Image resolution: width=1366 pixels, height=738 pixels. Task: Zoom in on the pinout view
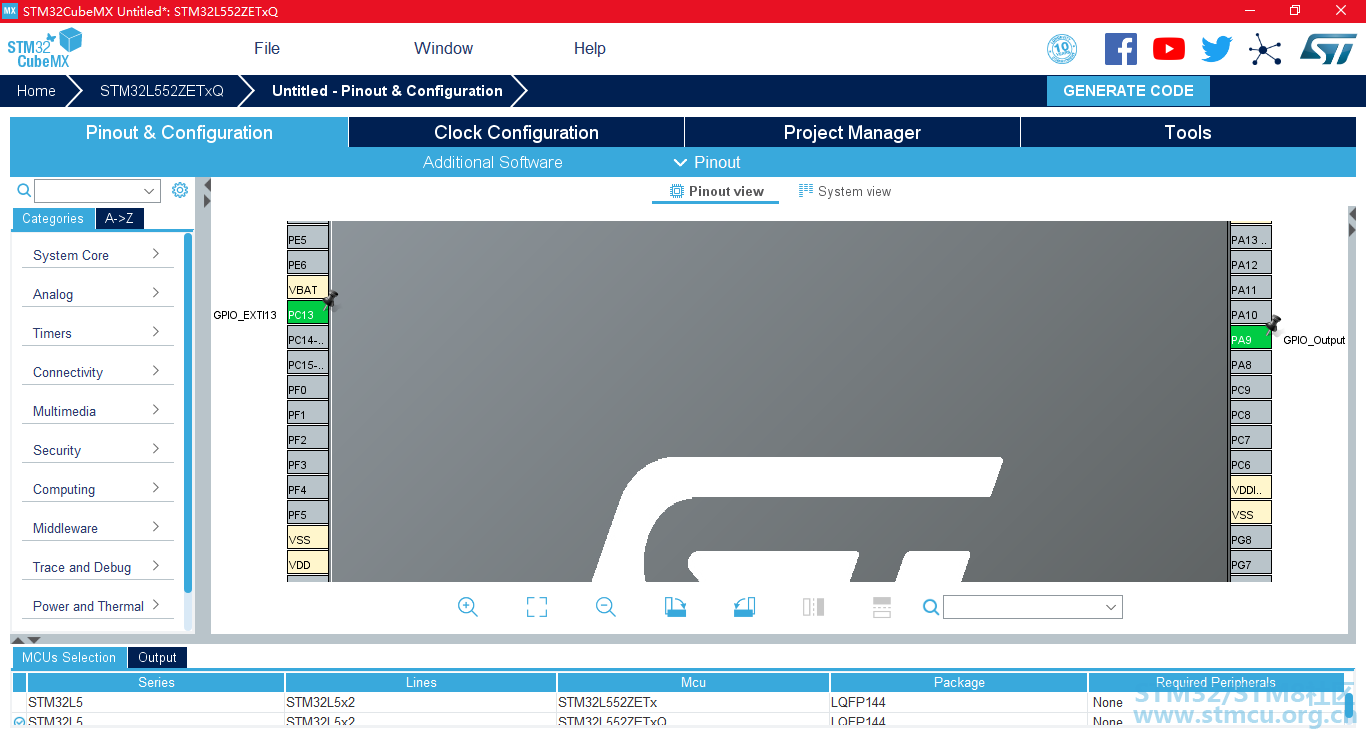pyautogui.click(x=467, y=607)
